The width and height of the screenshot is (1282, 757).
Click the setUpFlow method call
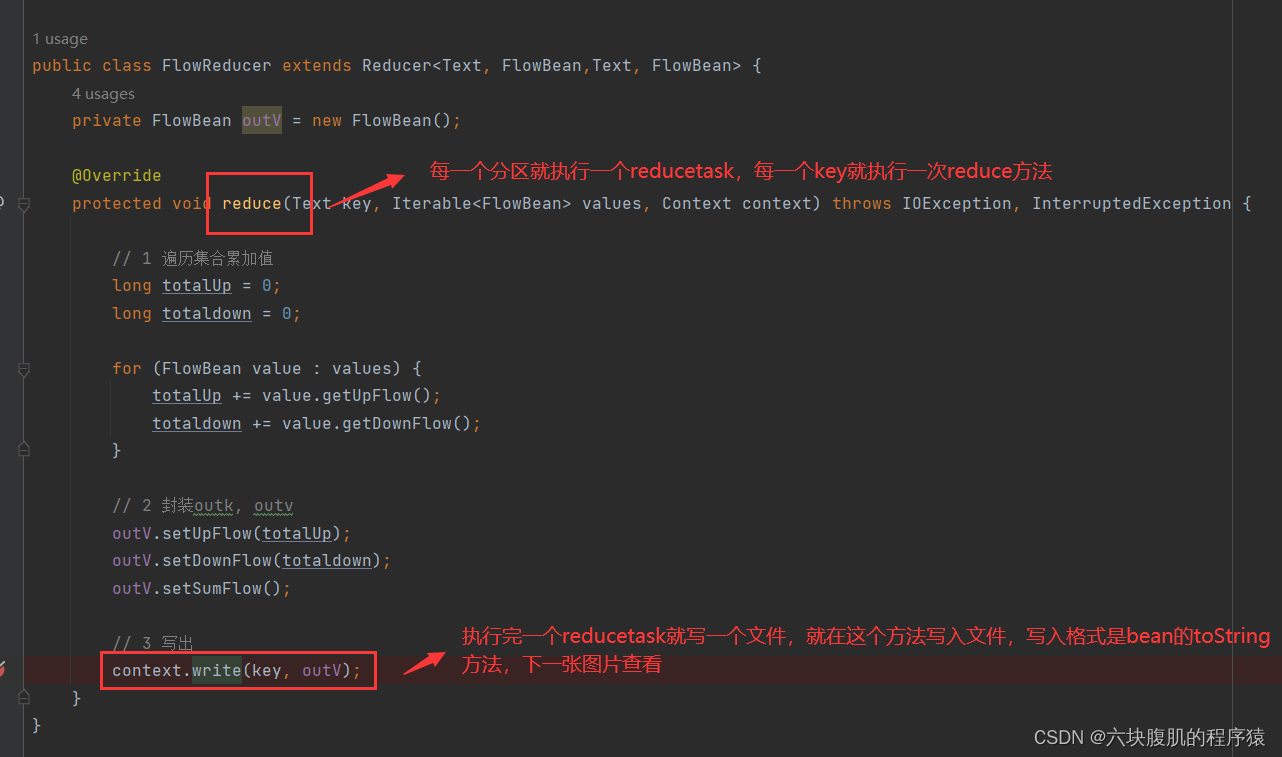[207, 534]
